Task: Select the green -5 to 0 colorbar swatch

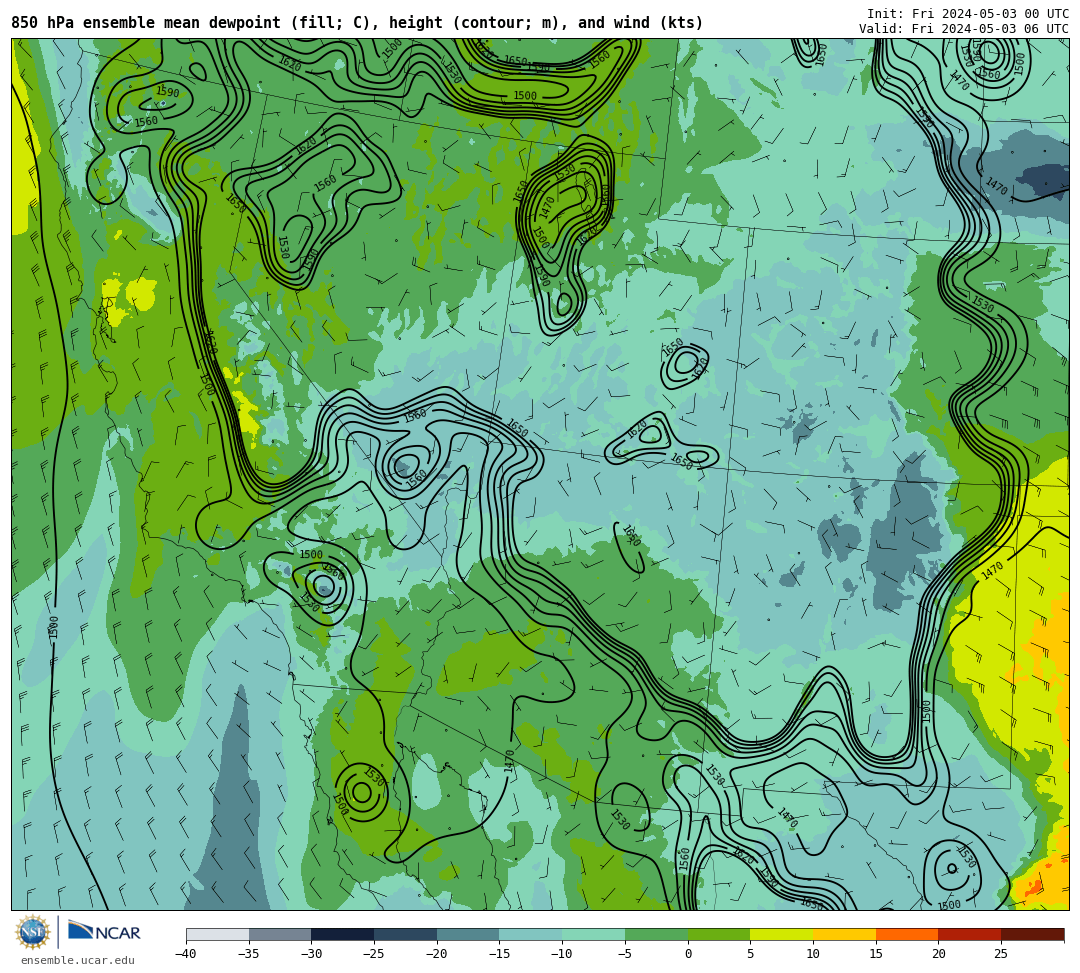Action: 656,934
